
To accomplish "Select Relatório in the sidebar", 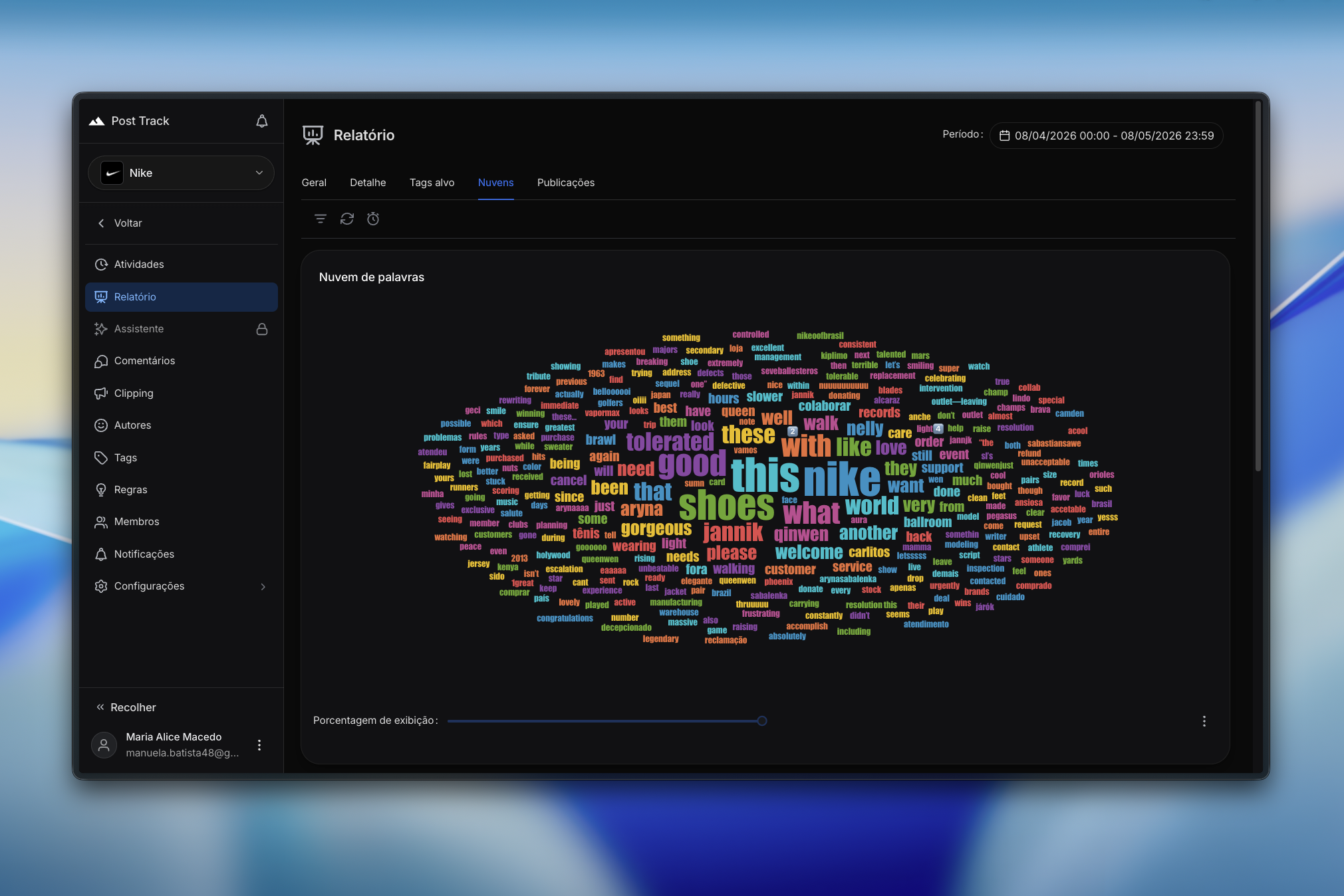I will 181,297.
